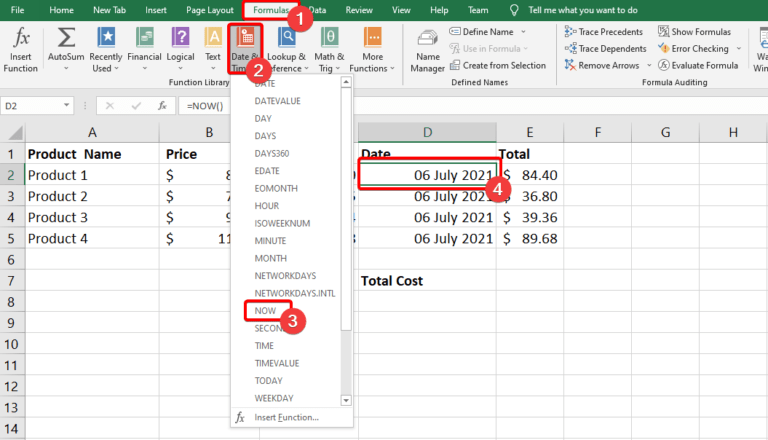Image resolution: width=768 pixels, height=440 pixels.
Task: Click the Name Box showing D2
Action: [31, 106]
